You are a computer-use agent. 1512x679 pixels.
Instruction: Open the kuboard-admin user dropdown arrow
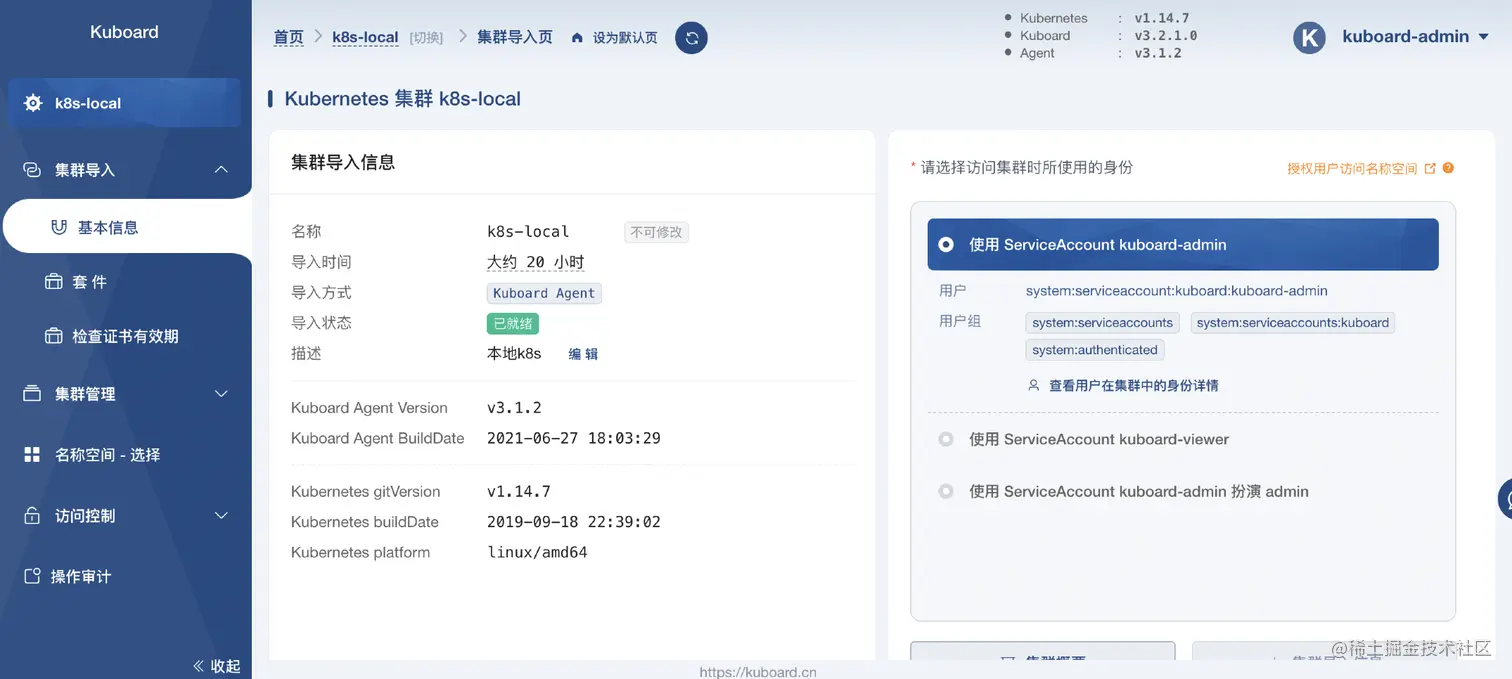pyautogui.click(x=1483, y=37)
